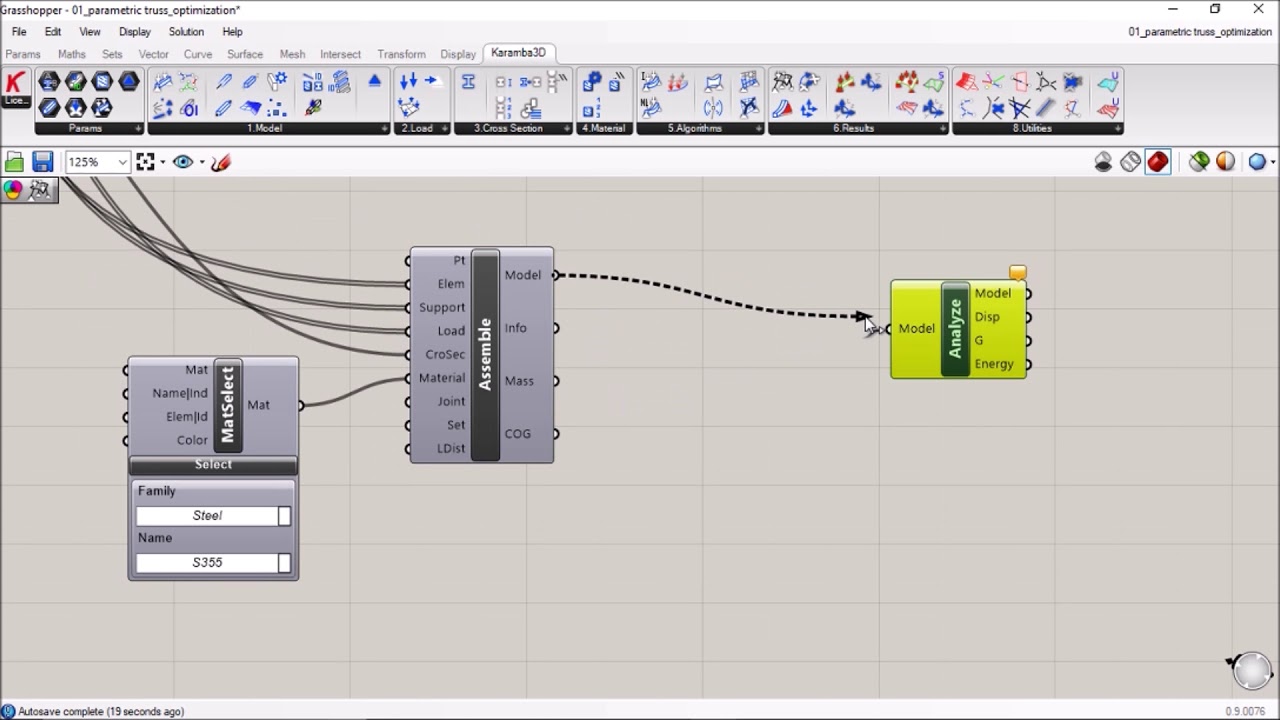This screenshot has height=720, width=1280.
Task: Click the Autosave complete status text
Action: click(101, 711)
